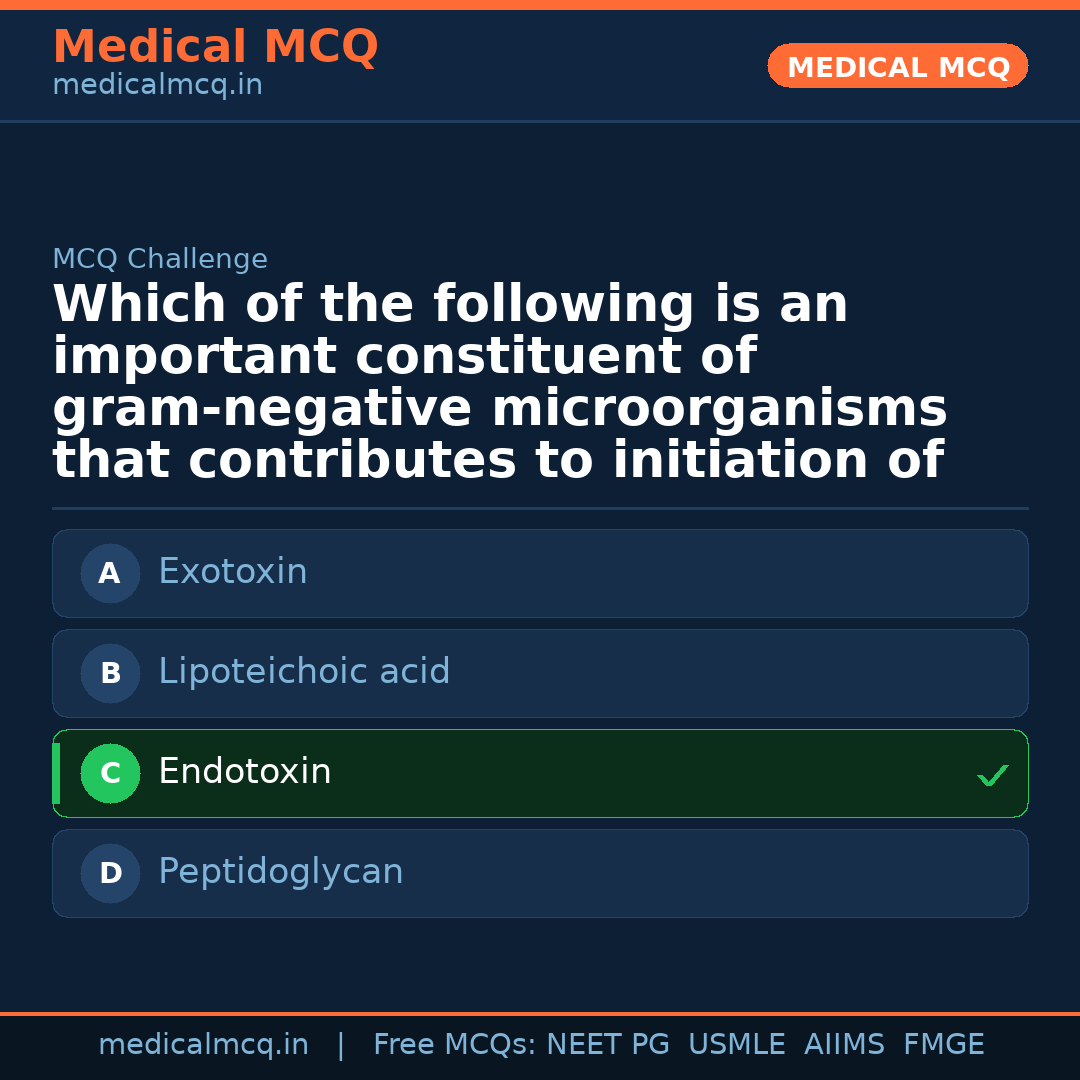Click the large orange Medical MCQ header title
Screen dimensions: 1080x1080
[215, 47]
